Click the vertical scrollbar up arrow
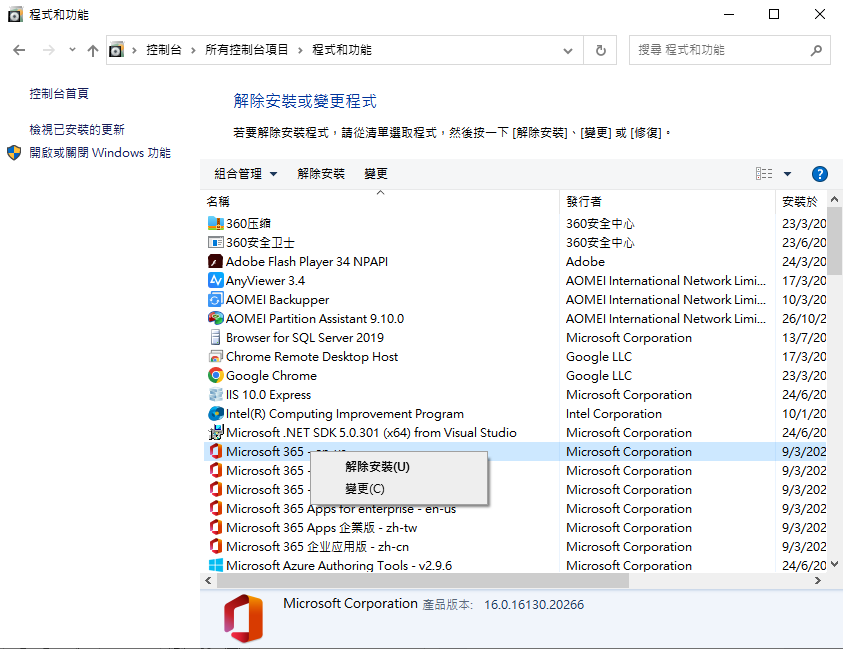The image size is (843, 649). tap(834, 199)
